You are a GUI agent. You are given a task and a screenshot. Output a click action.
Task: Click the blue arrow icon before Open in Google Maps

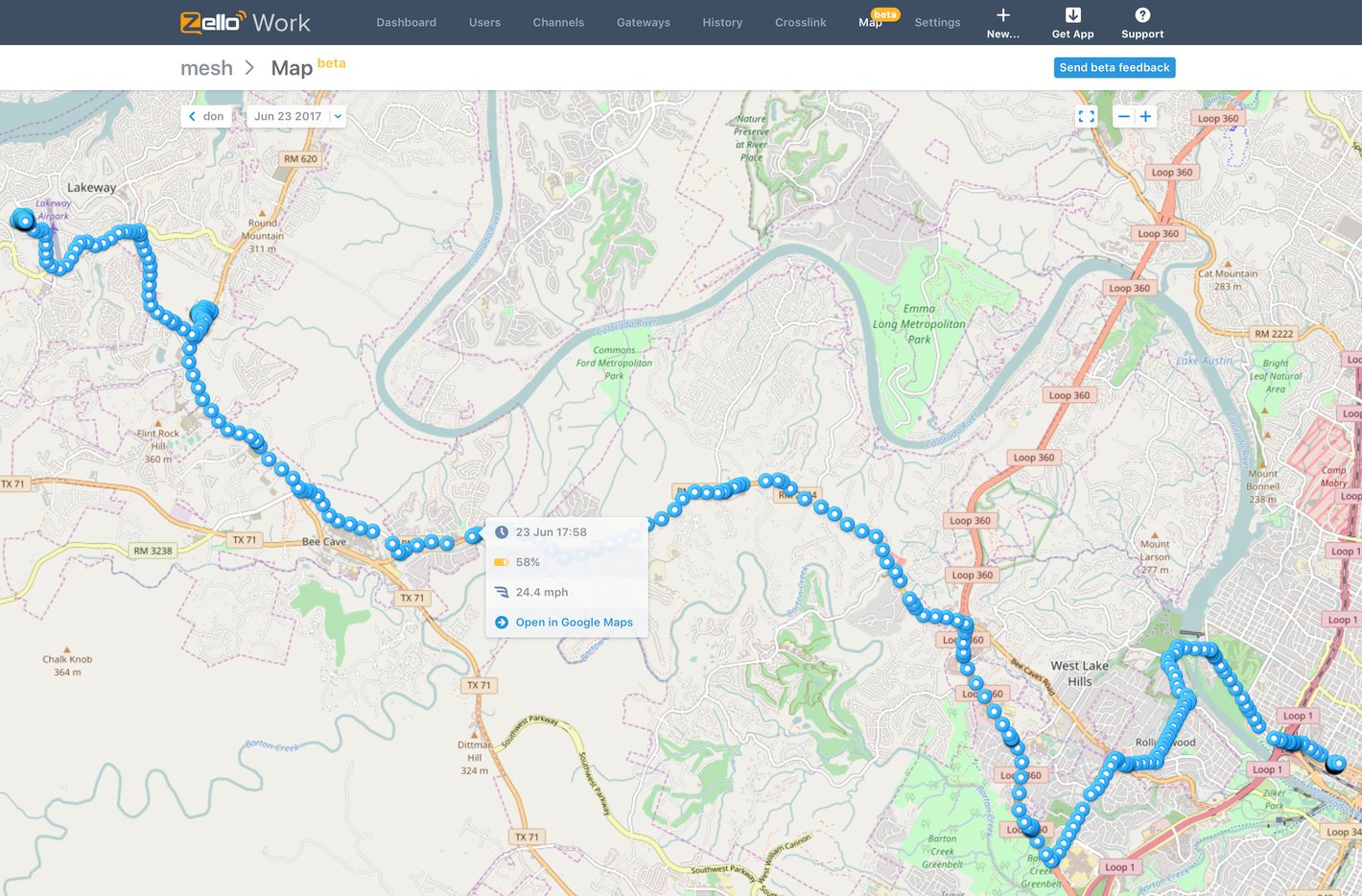[501, 622]
